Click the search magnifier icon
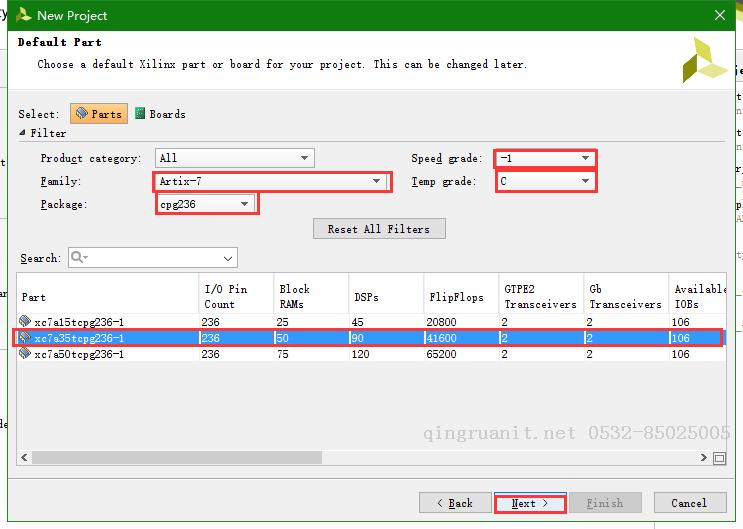Screen dimensions: 743x529 pos(79,258)
